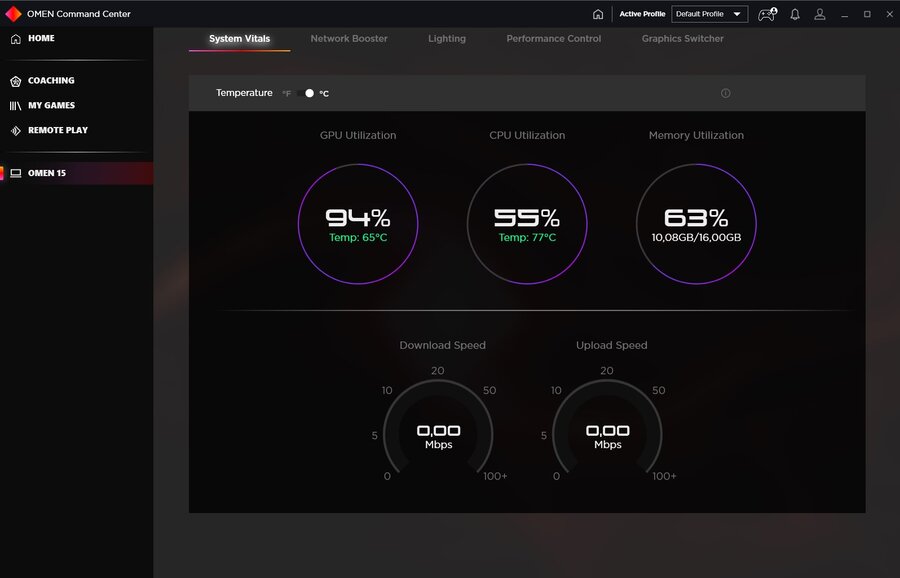The width and height of the screenshot is (900, 578).
Task: Click the My Games library icon
Action: point(15,106)
